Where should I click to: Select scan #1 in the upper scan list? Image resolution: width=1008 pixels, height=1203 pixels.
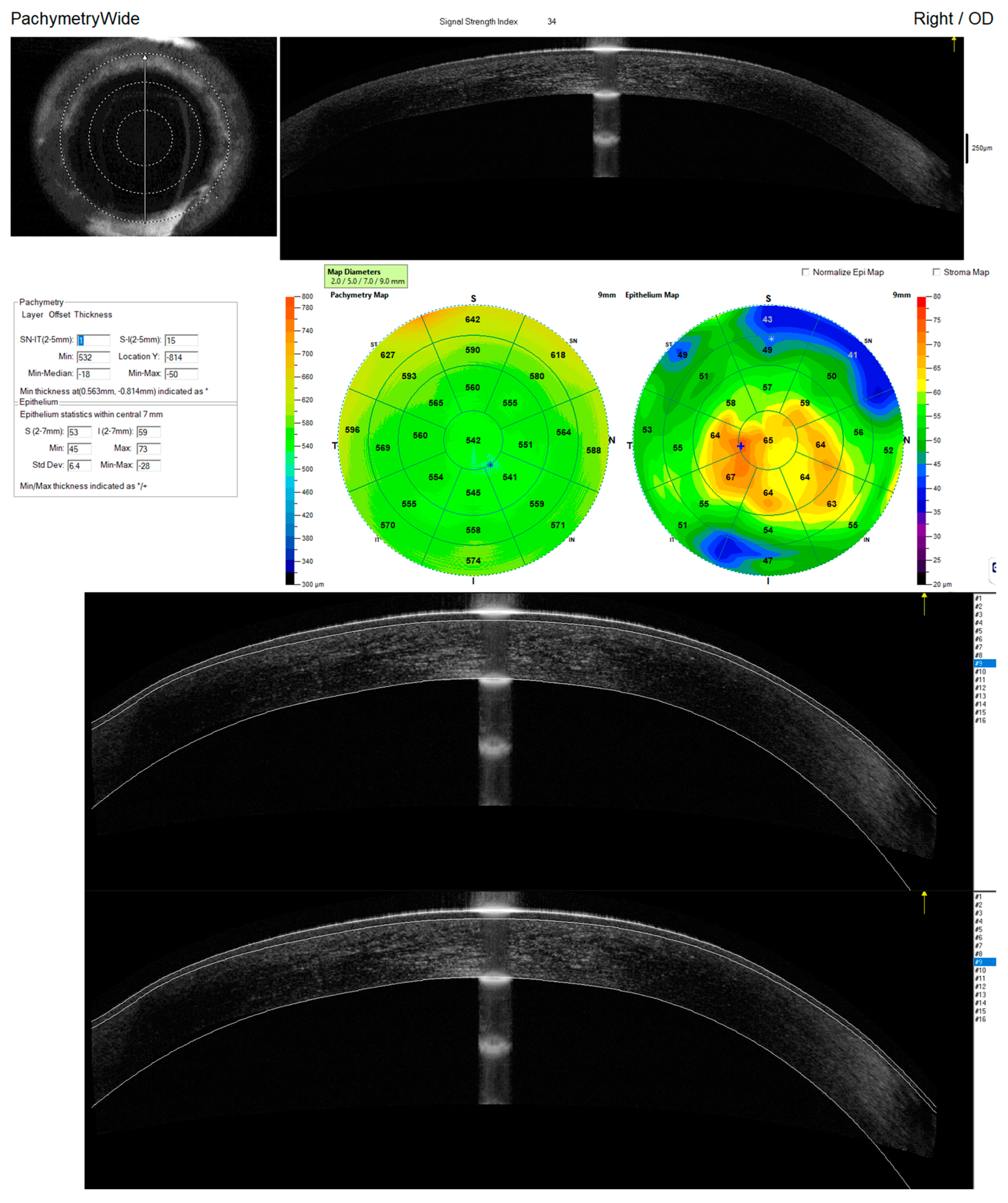[x=979, y=599]
